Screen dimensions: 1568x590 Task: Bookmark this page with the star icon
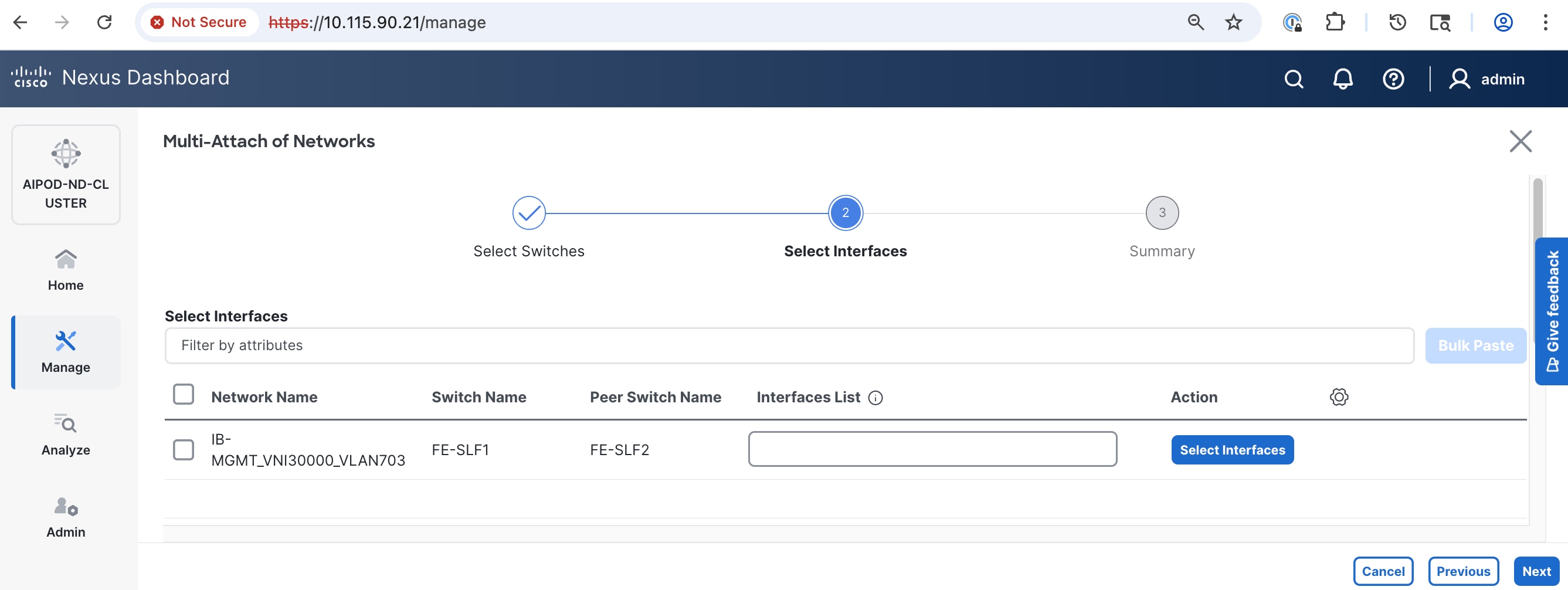(1233, 22)
